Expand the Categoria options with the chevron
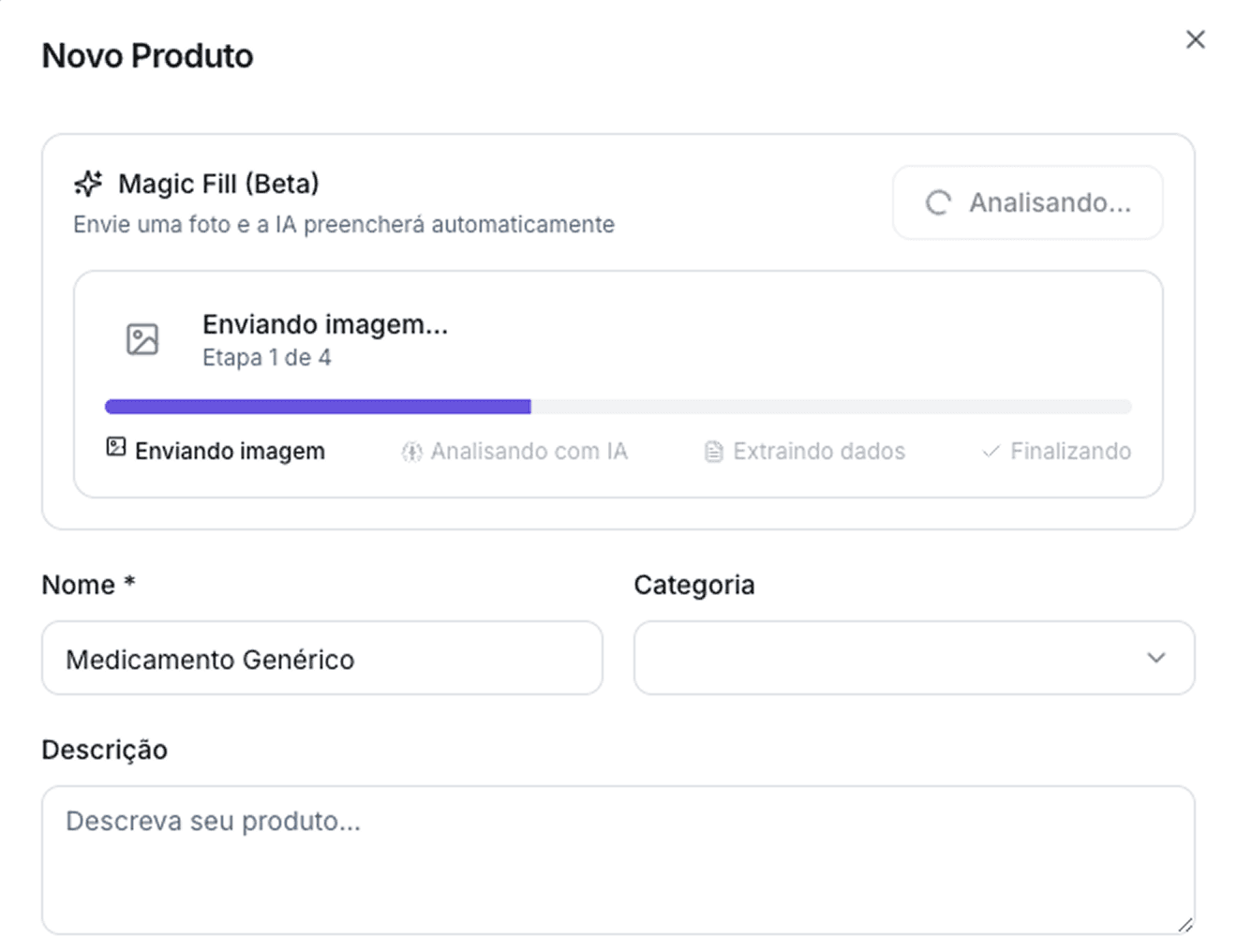 pyautogui.click(x=1155, y=658)
